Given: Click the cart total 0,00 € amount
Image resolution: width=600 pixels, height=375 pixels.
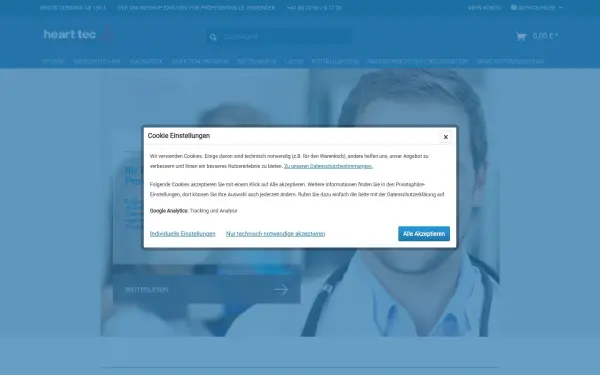Looking at the screenshot, I should click(545, 36).
